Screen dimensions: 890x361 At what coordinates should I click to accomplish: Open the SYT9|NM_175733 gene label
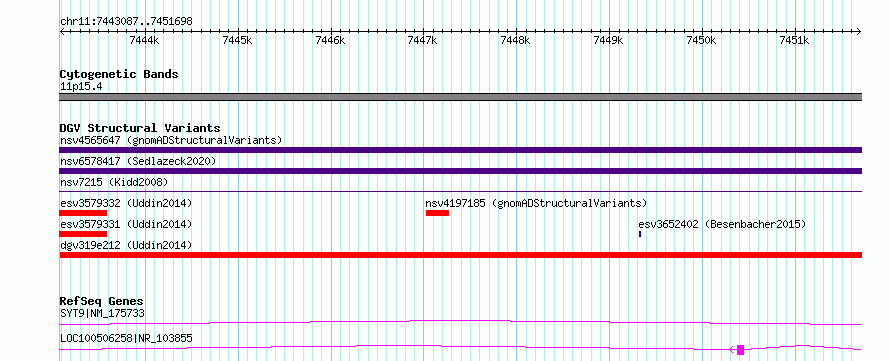(x=102, y=313)
